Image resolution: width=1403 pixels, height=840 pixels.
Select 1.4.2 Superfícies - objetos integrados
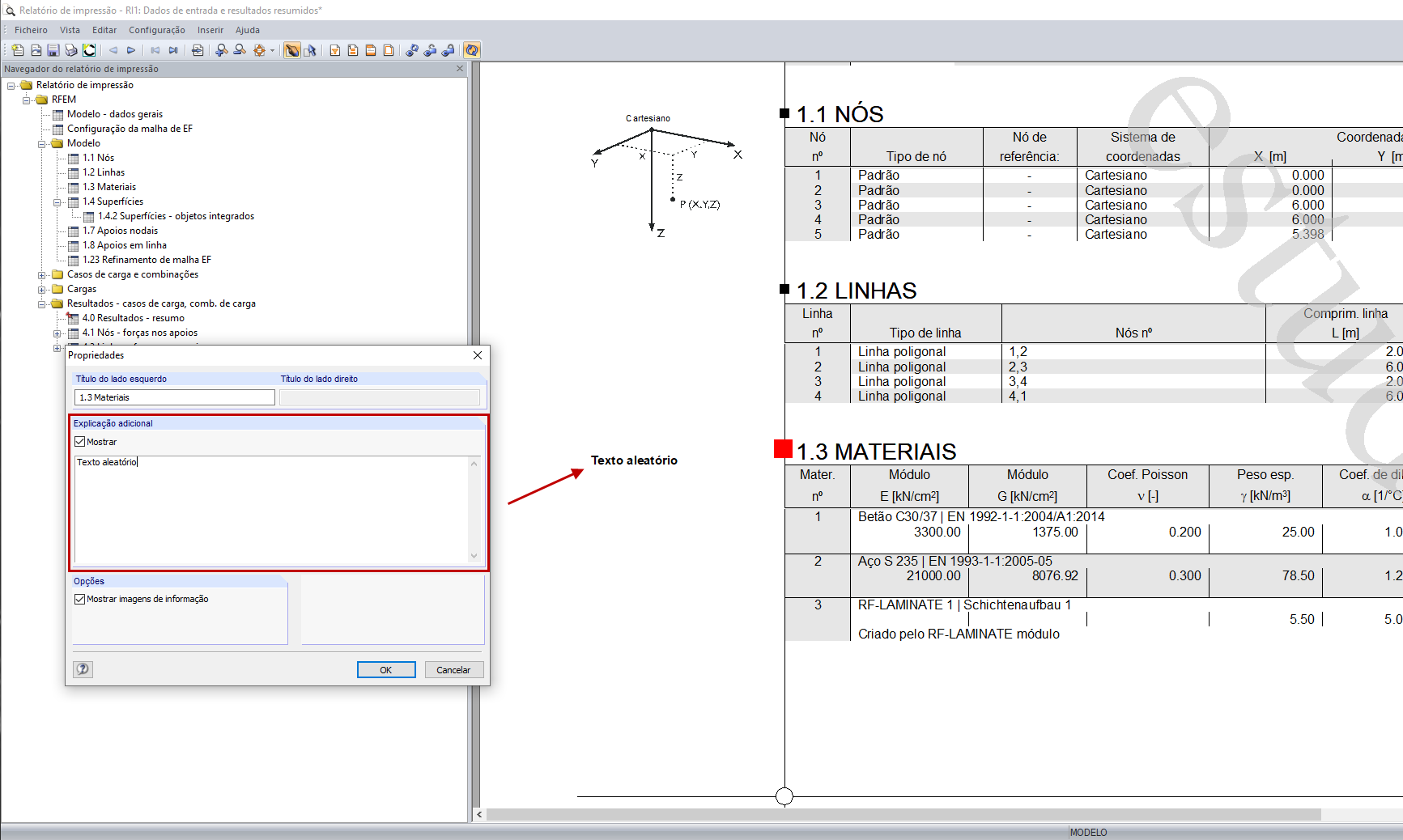pyautogui.click(x=176, y=216)
